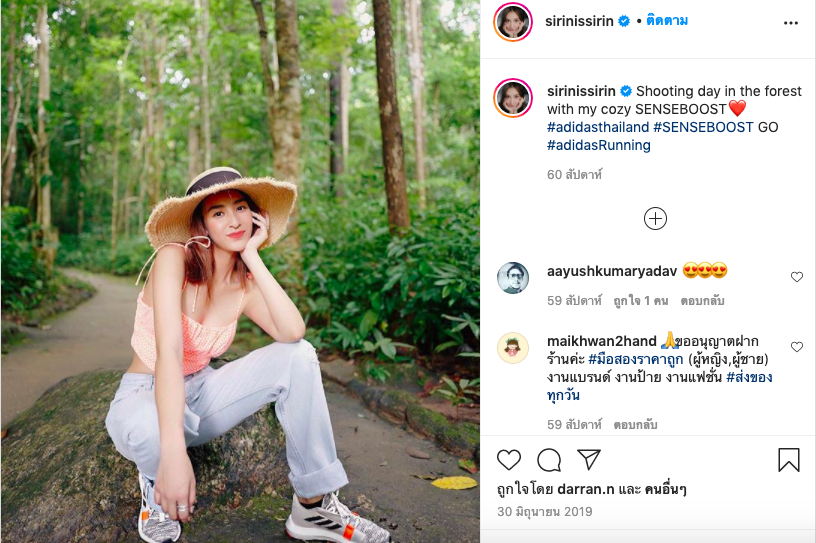Save post with bookmark icon

[788, 460]
